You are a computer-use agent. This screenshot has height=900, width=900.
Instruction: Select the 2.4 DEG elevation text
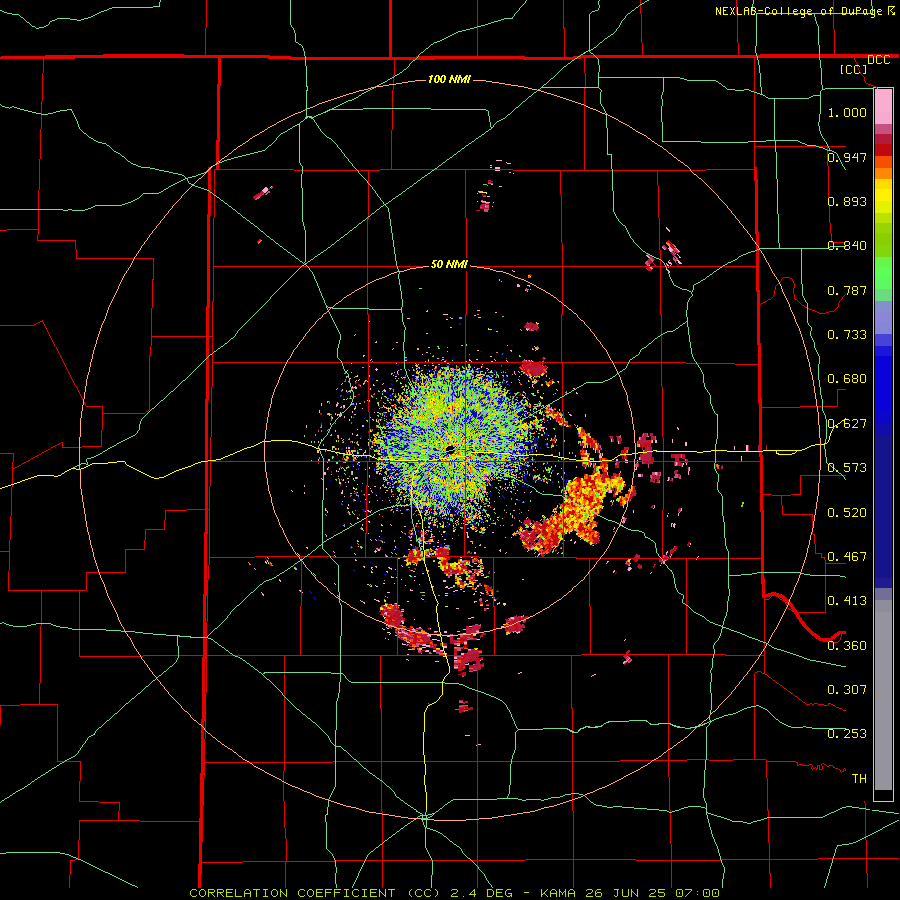(482, 893)
